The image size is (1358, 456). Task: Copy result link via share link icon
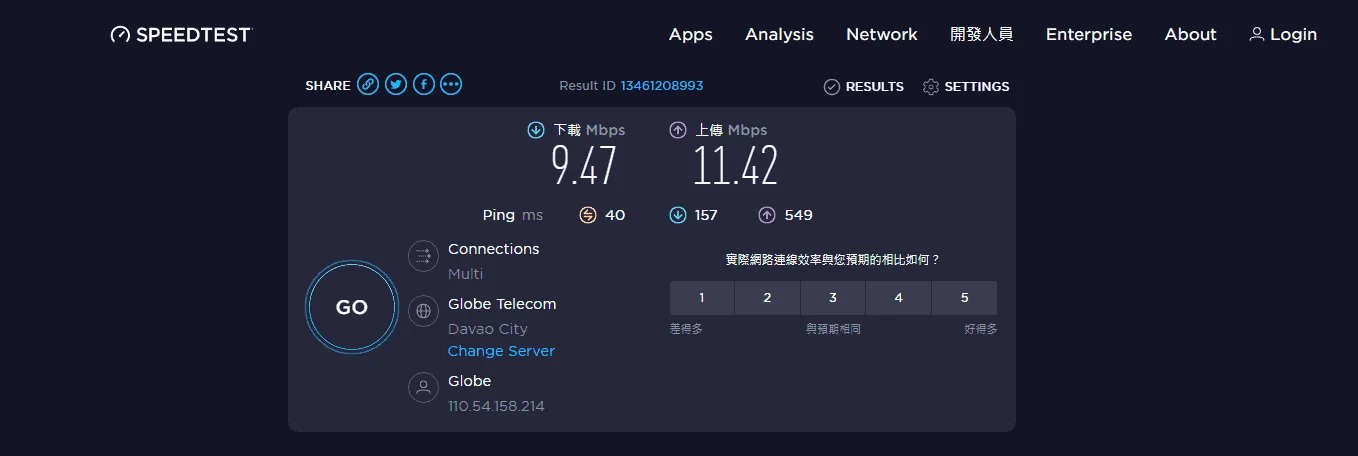(368, 85)
